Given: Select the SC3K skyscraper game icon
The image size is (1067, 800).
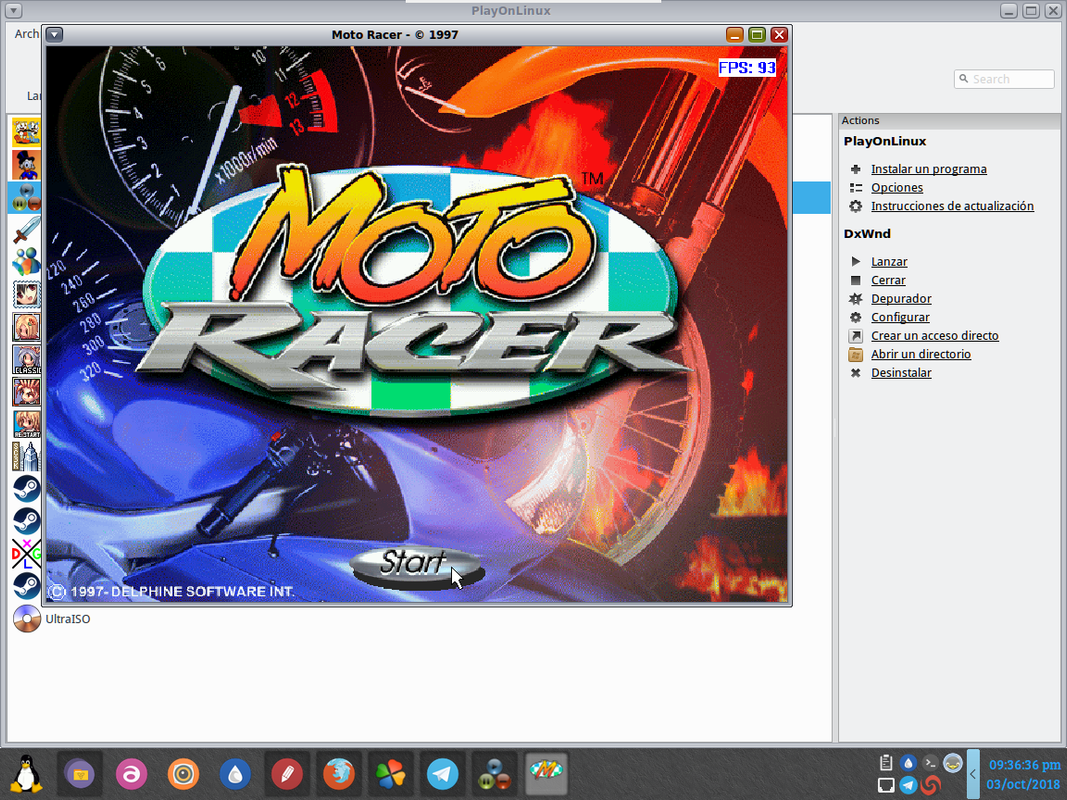Looking at the screenshot, I should pos(26,456).
